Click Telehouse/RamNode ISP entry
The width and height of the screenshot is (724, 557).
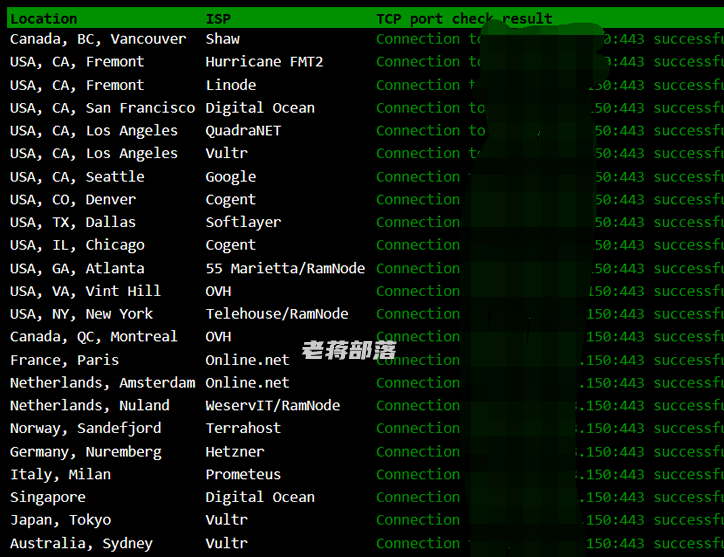[277, 314]
